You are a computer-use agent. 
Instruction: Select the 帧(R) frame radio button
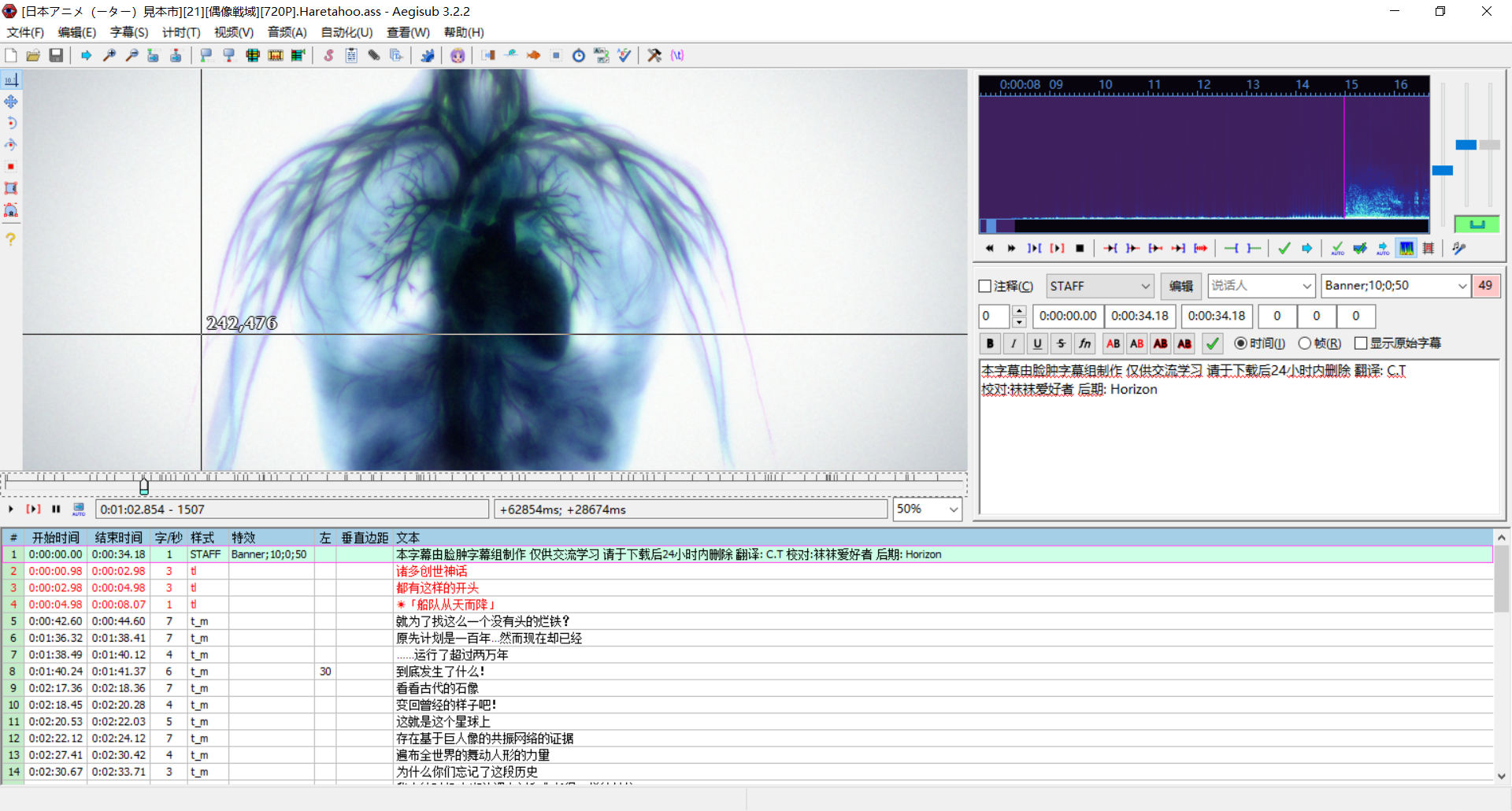pyautogui.click(x=1305, y=343)
